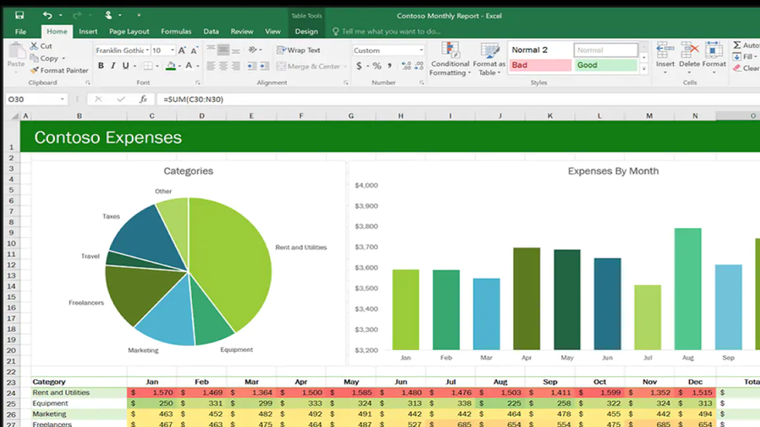Image resolution: width=760 pixels, height=427 pixels.
Task: Open the Franklin Gothic font name dropdown
Action: click(147, 50)
